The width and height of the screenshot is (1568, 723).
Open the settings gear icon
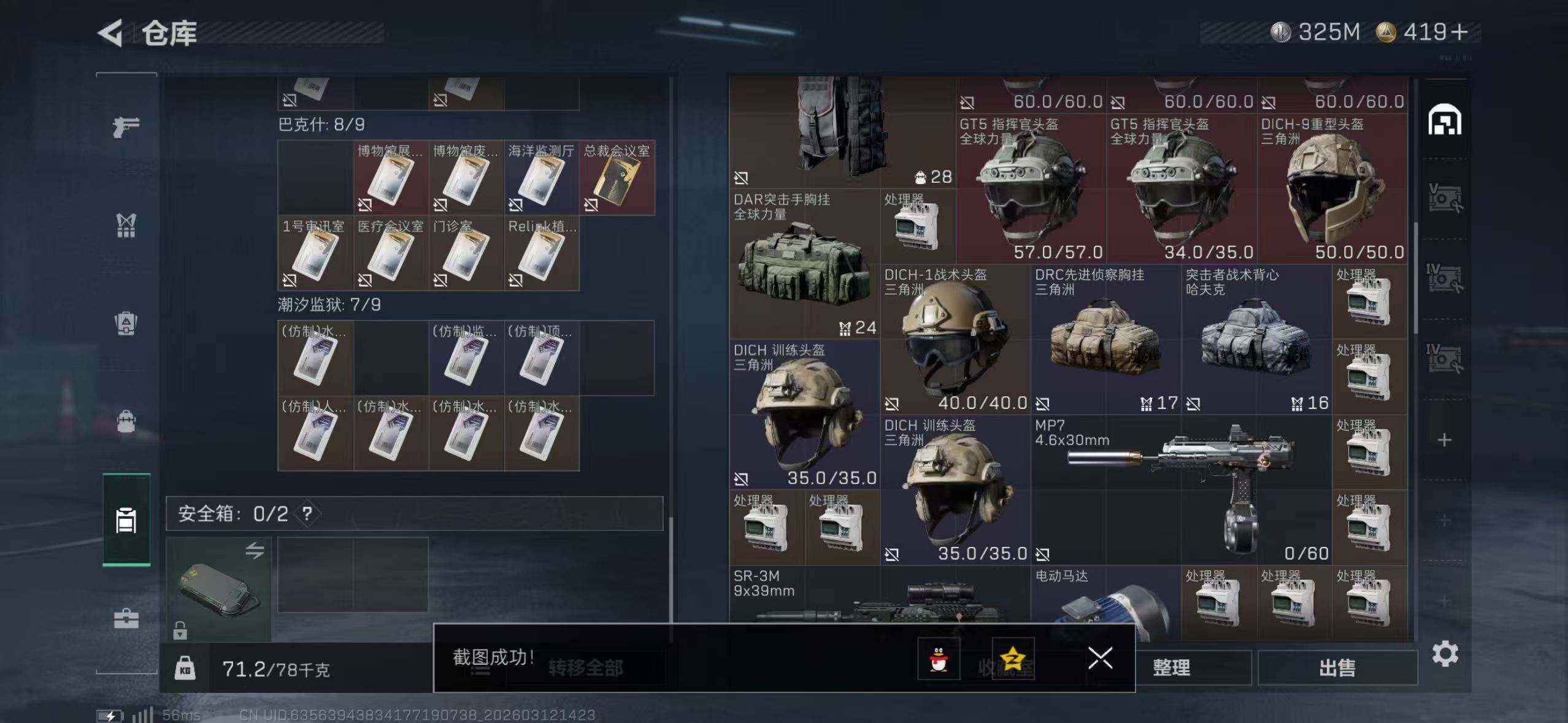click(1445, 654)
